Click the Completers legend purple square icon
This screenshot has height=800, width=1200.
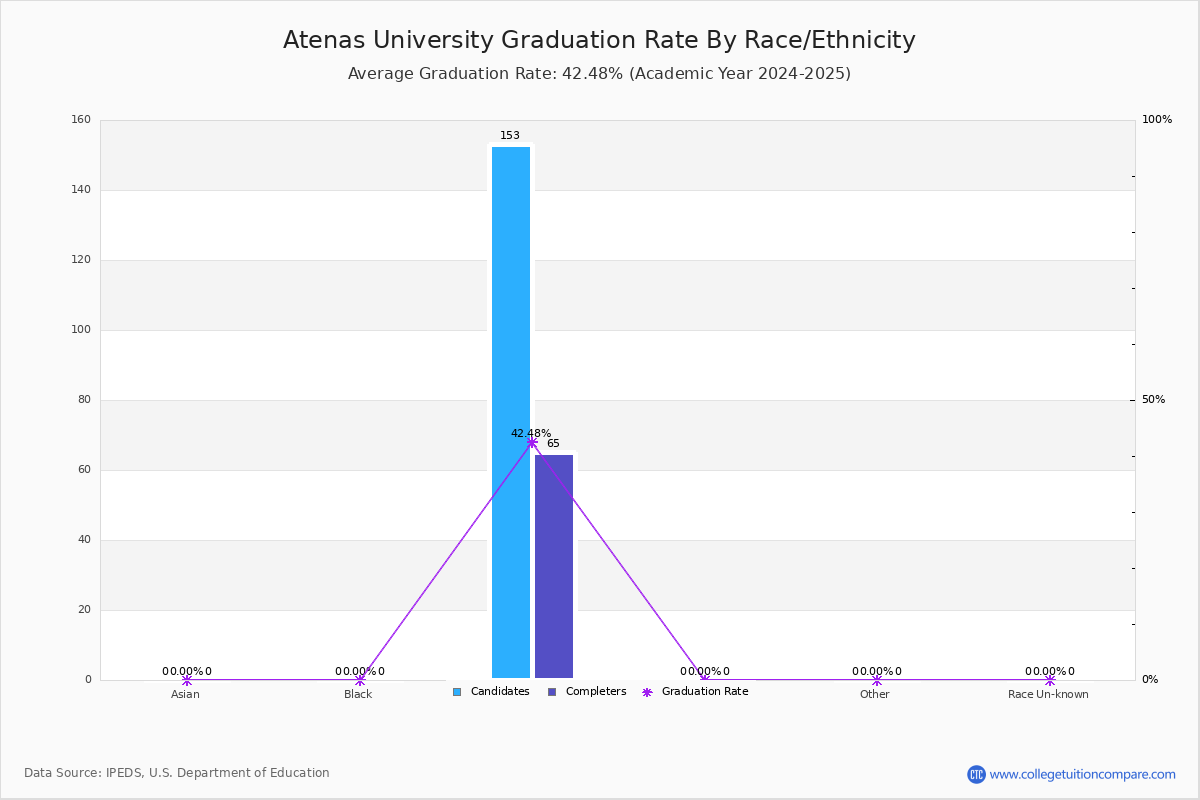click(x=552, y=692)
